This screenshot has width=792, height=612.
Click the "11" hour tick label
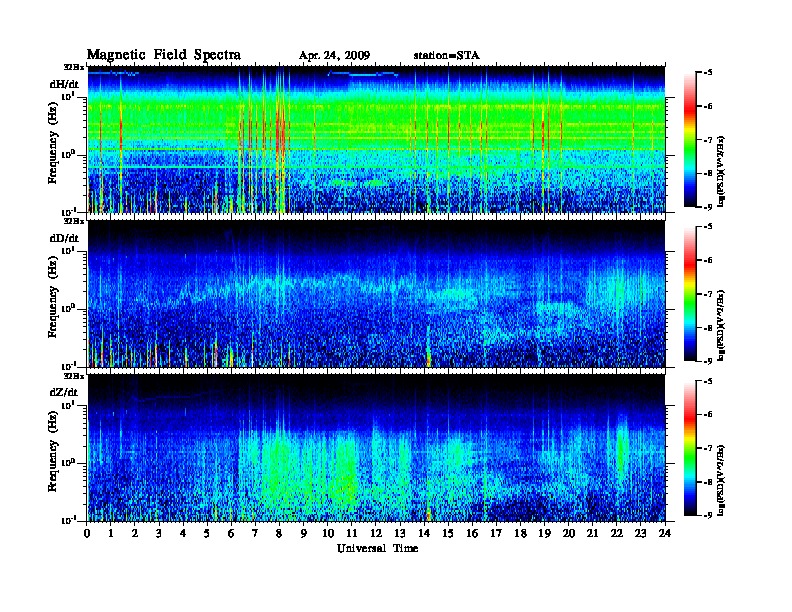[x=352, y=534]
